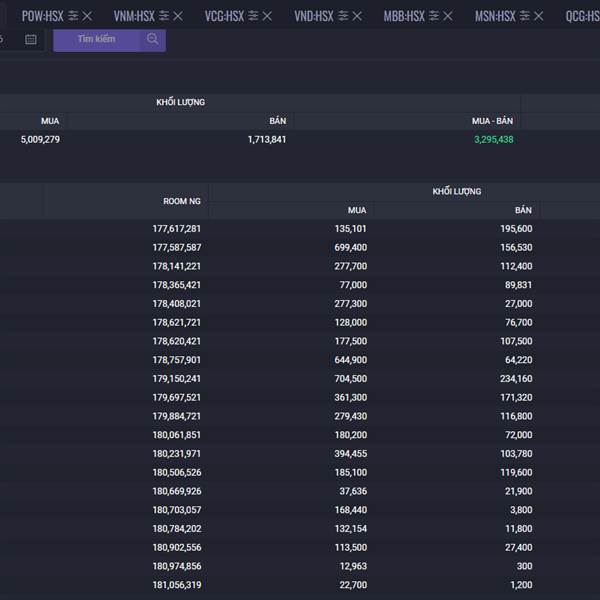Viewport: 600px width, 600px height.
Task: Click the settings icon on VNM-HSX tab
Action: tap(163, 16)
